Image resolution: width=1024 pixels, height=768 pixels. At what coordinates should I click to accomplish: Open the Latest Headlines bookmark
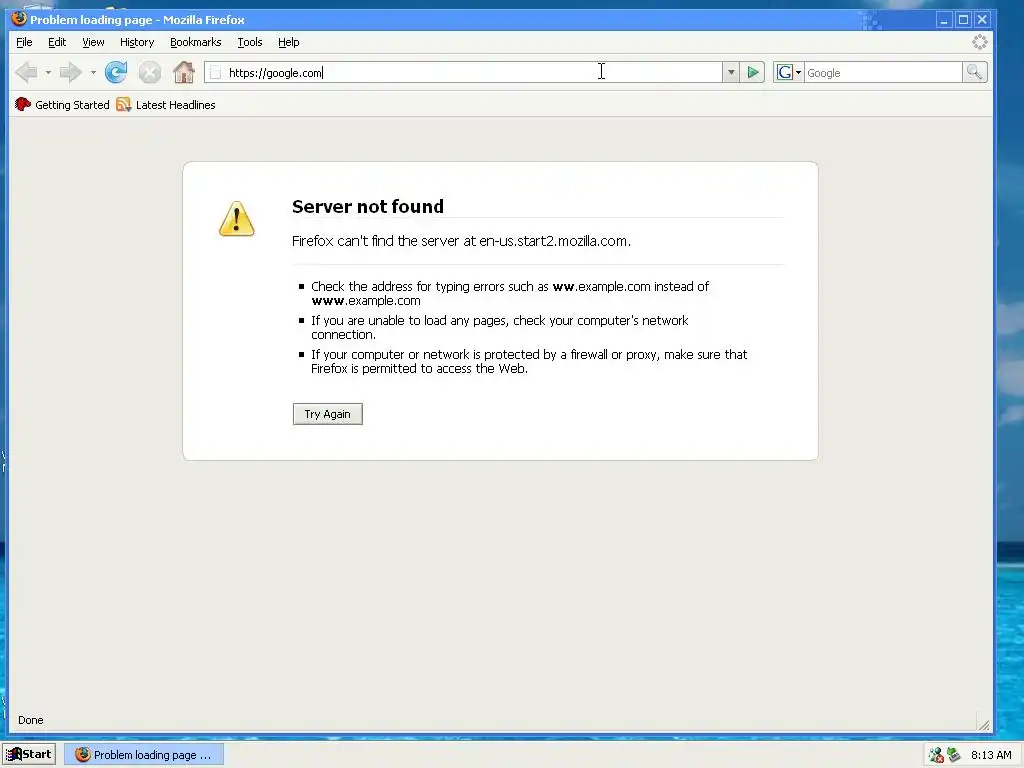(166, 104)
